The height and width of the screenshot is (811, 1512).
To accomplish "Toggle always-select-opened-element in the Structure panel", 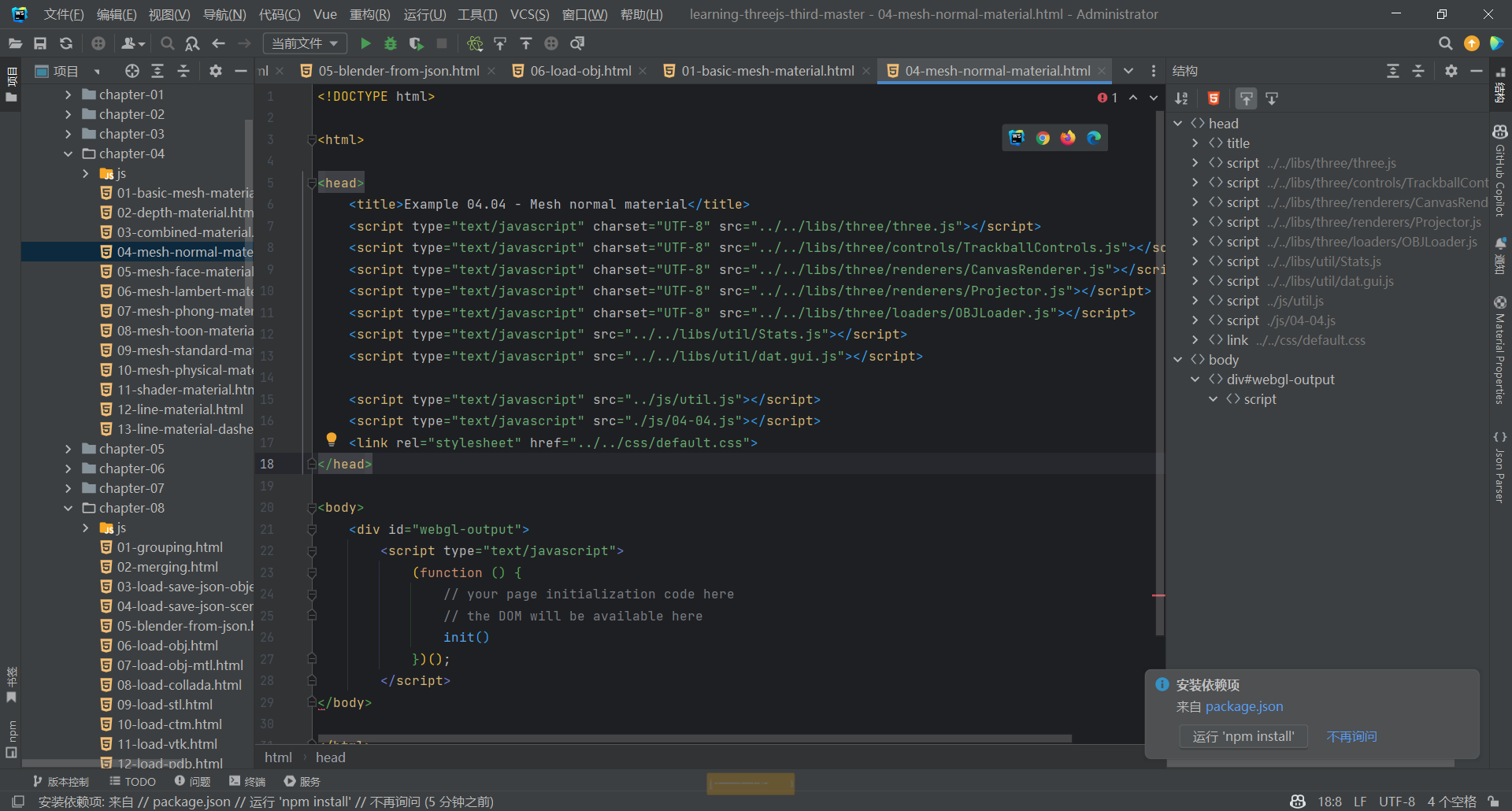I will click(x=1246, y=98).
